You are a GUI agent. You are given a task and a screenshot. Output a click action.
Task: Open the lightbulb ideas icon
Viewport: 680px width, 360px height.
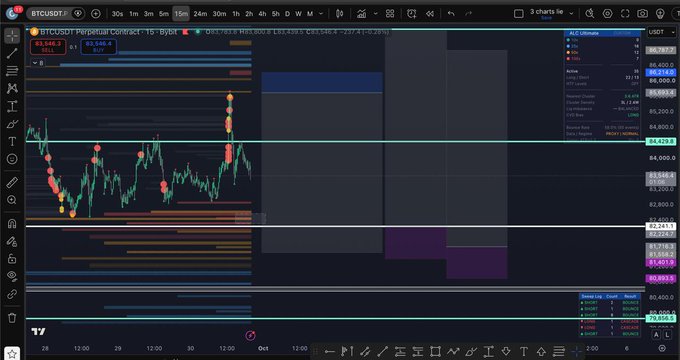click(660, 14)
